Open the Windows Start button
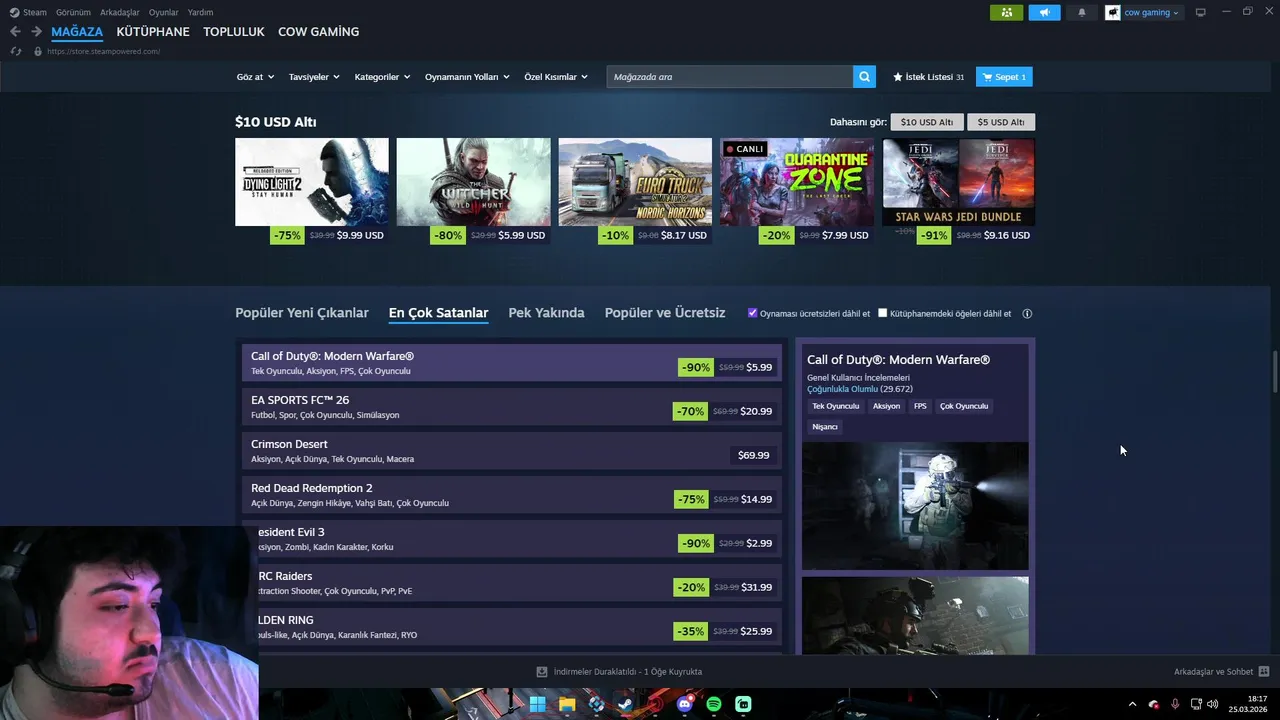This screenshot has width=1280, height=720. (x=537, y=704)
